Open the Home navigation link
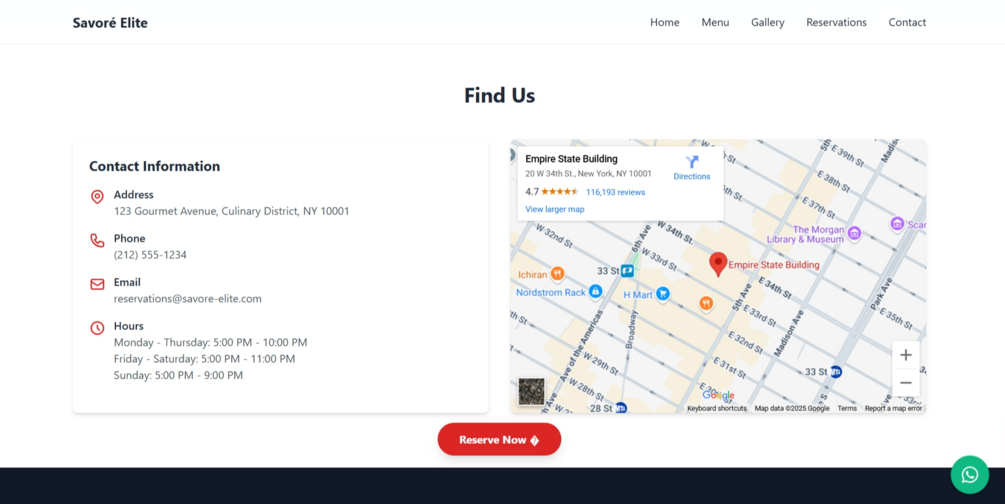The width and height of the screenshot is (1005, 504). [665, 22]
